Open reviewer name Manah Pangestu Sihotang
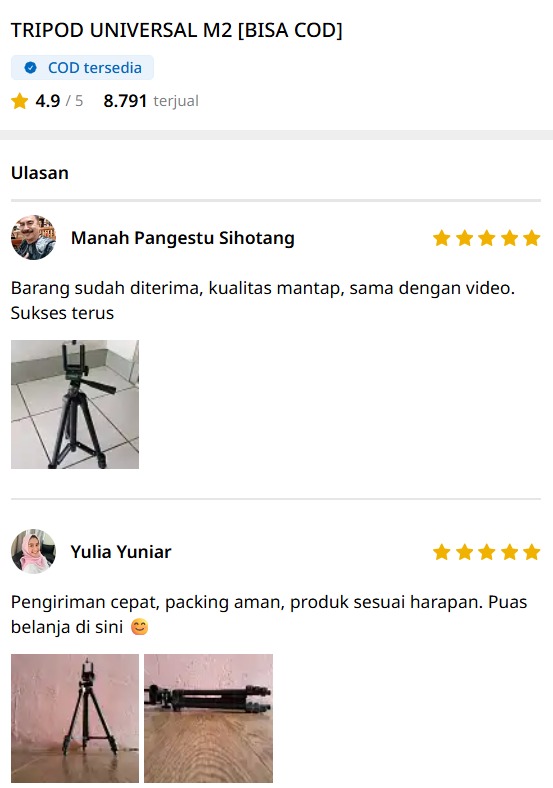This screenshot has height=788, width=553. (x=182, y=238)
